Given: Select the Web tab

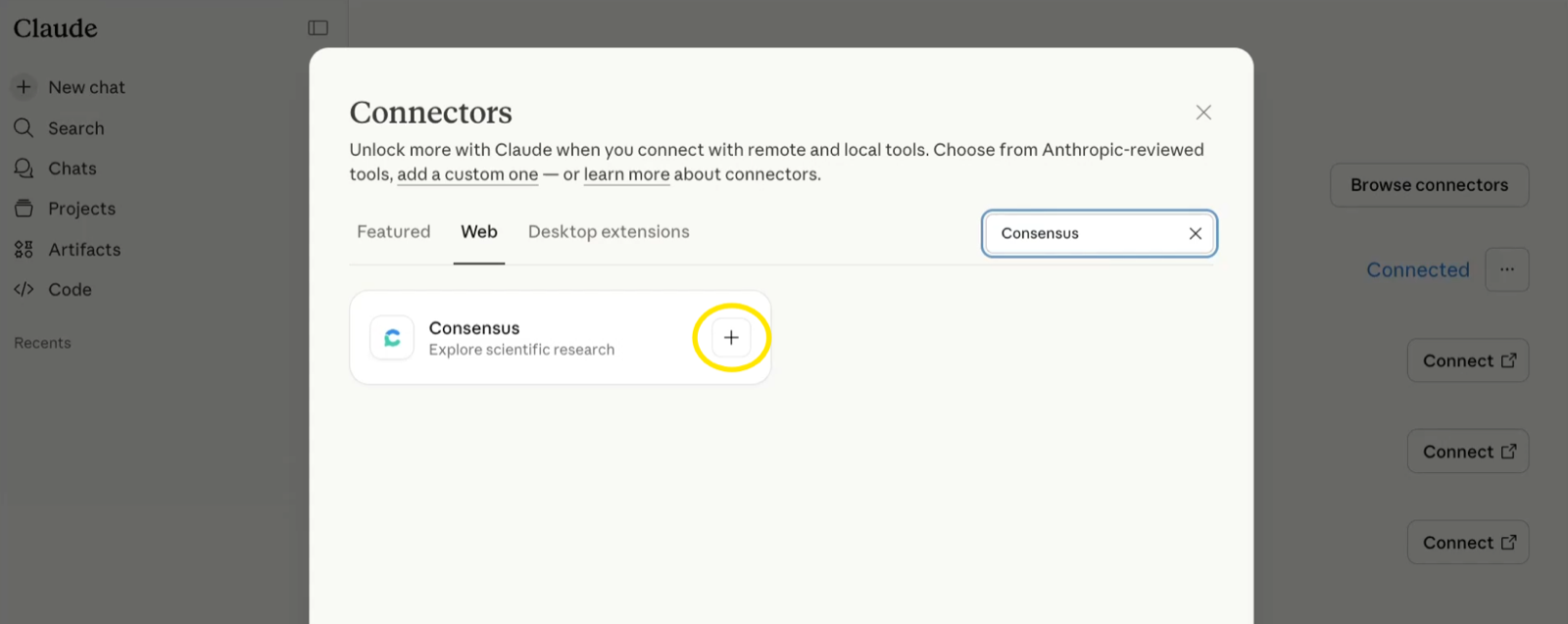Looking at the screenshot, I should point(479,231).
